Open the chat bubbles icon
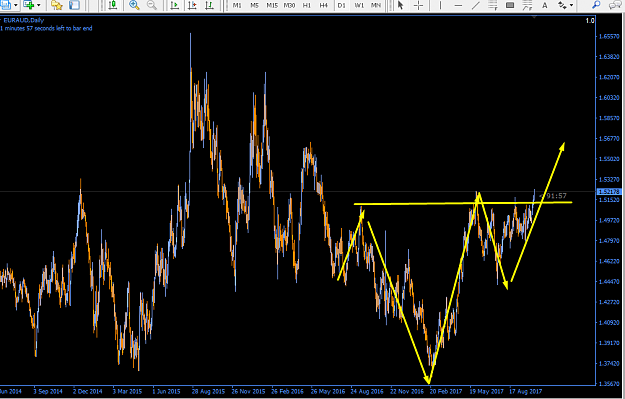The width and height of the screenshot is (625, 399). [x=615, y=5]
